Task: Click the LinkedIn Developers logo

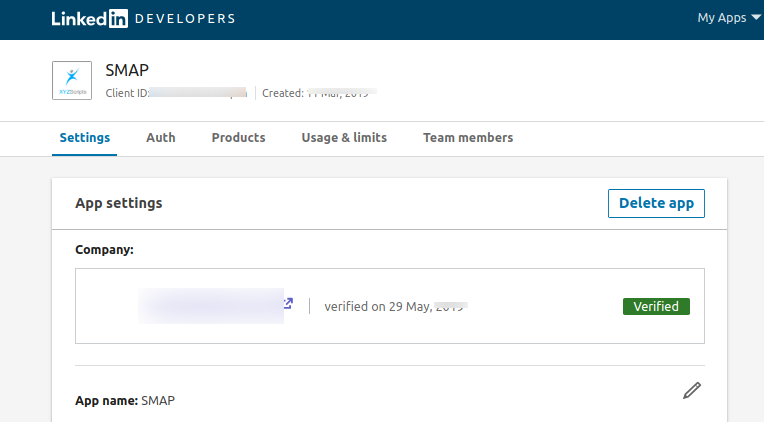Action: (x=143, y=19)
